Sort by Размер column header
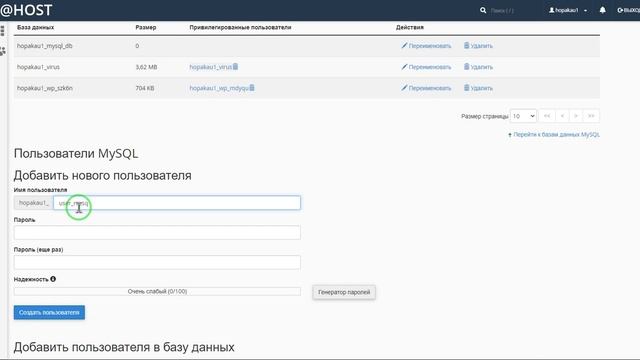 pyautogui.click(x=146, y=27)
